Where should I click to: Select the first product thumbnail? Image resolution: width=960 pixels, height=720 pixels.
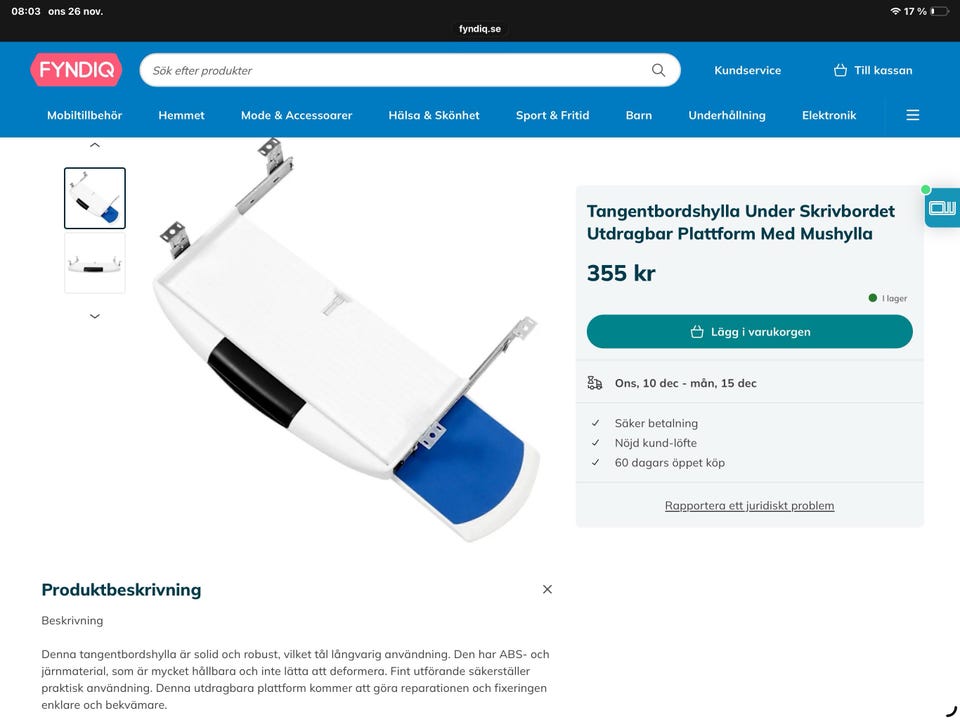click(x=95, y=198)
